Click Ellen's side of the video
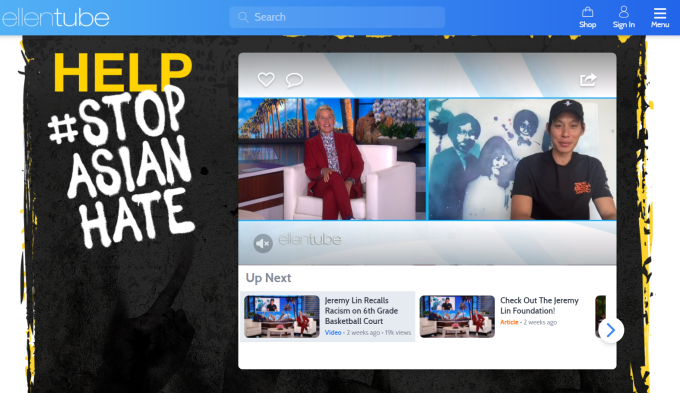This screenshot has width=680, height=393. [x=332, y=159]
